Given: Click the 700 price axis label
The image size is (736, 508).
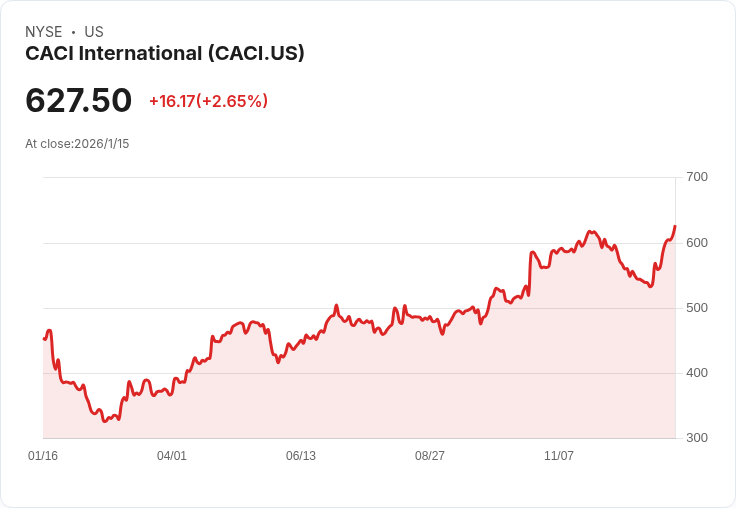Looking at the screenshot, I should tap(697, 177).
